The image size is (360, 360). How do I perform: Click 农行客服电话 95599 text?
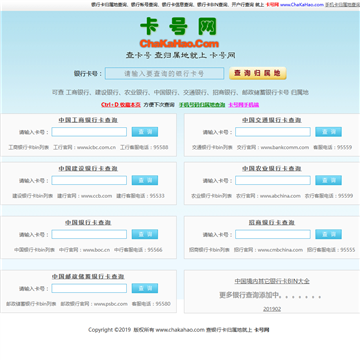click(x=329, y=196)
